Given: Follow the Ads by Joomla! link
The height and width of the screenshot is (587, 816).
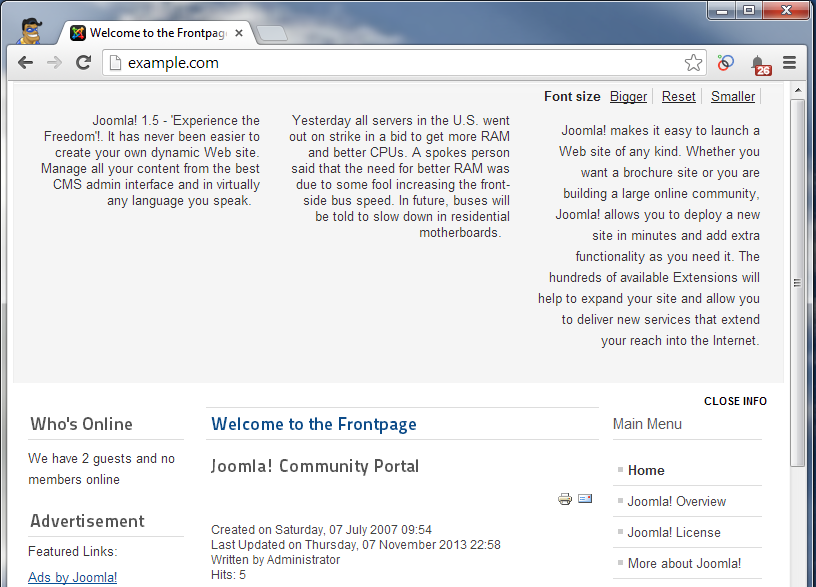Looking at the screenshot, I should [72, 578].
